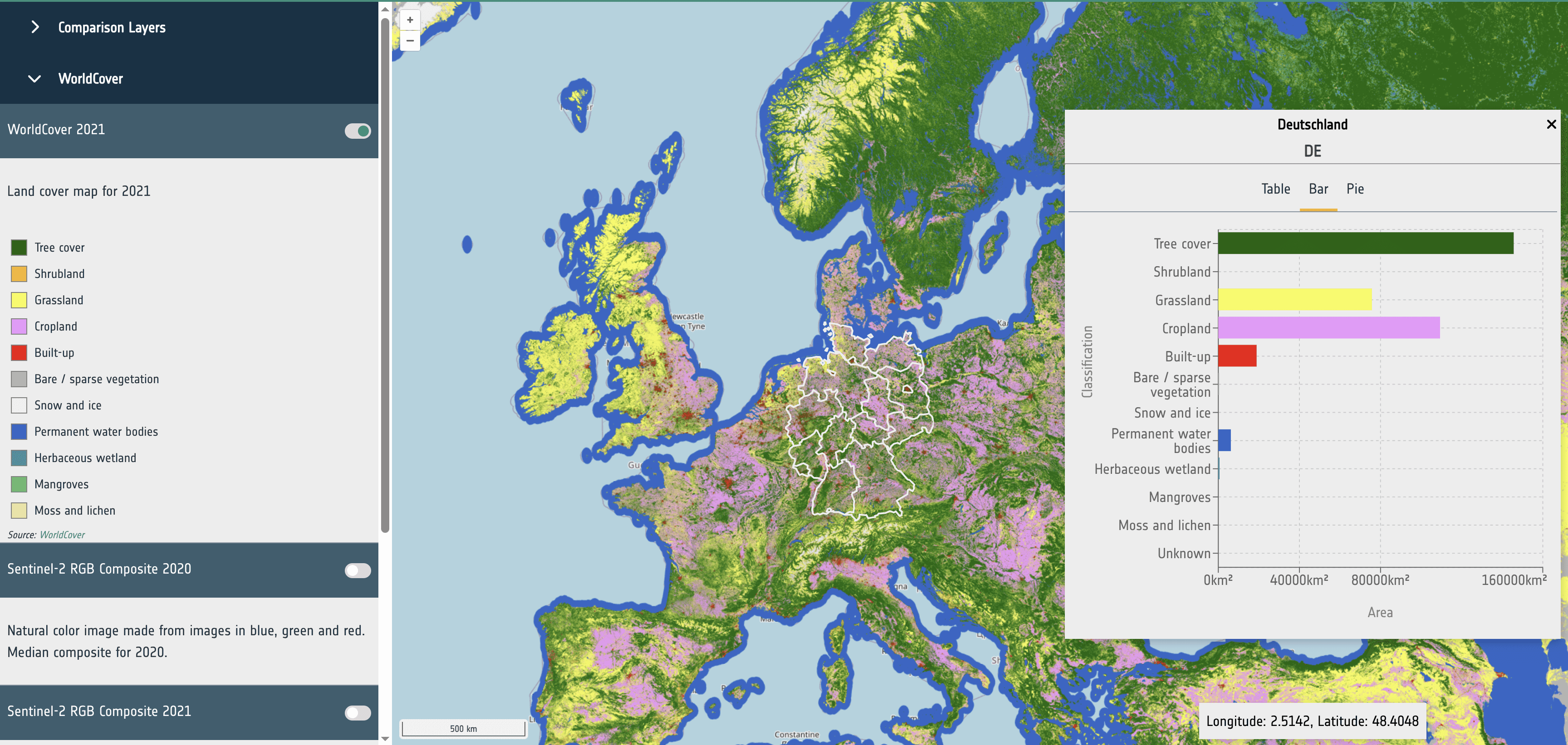The height and width of the screenshot is (745, 1568).
Task: Close the Deutschland statistics popup
Action: click(1551, 124)
